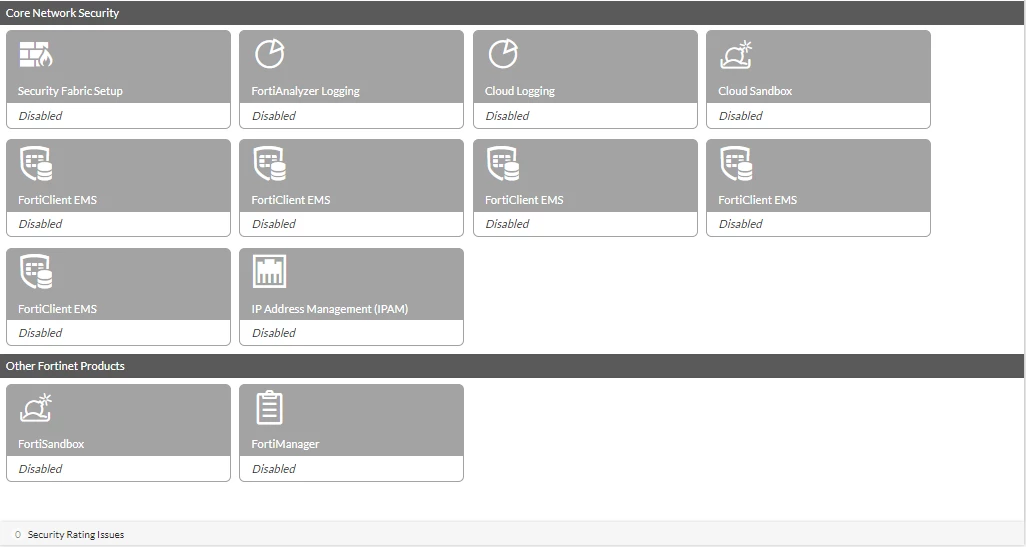Viewport: 1026px width, 547px height.
Task: Click Disabled status under Cloud Logging
Action: tap(507, 116)
